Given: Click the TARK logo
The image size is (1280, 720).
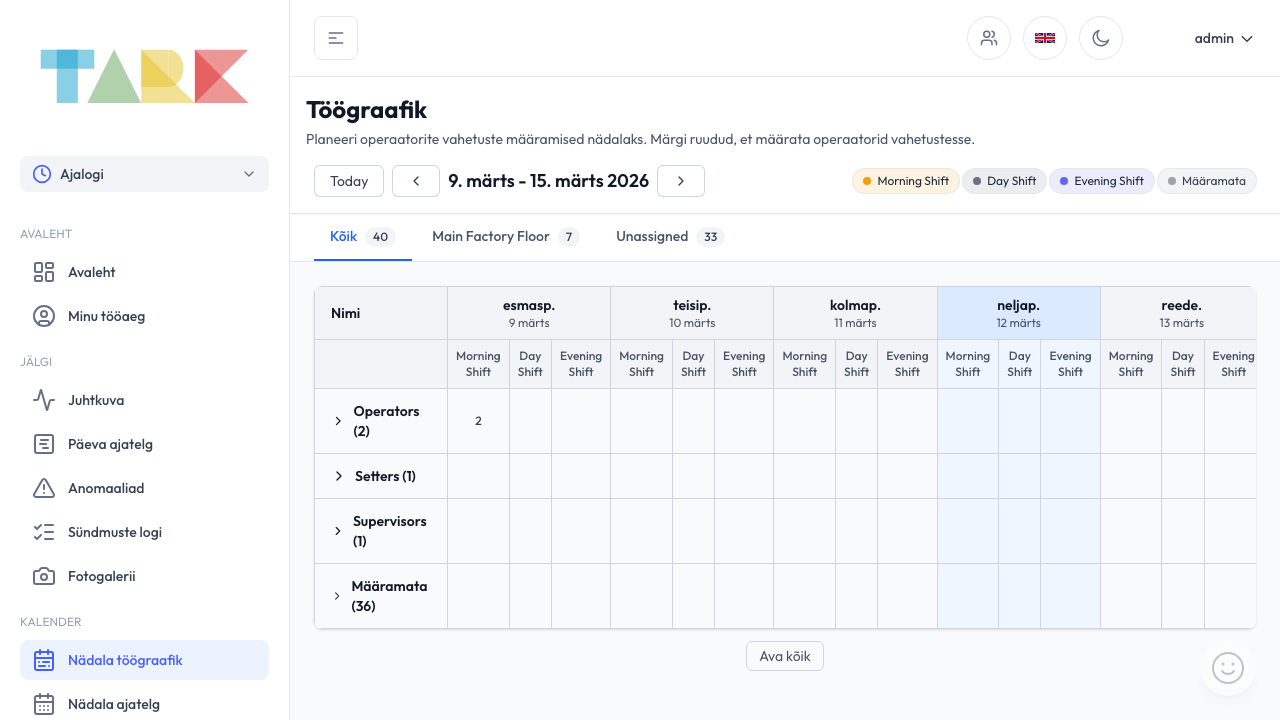Looking at the screenshot, I should [x=144, y=76].
